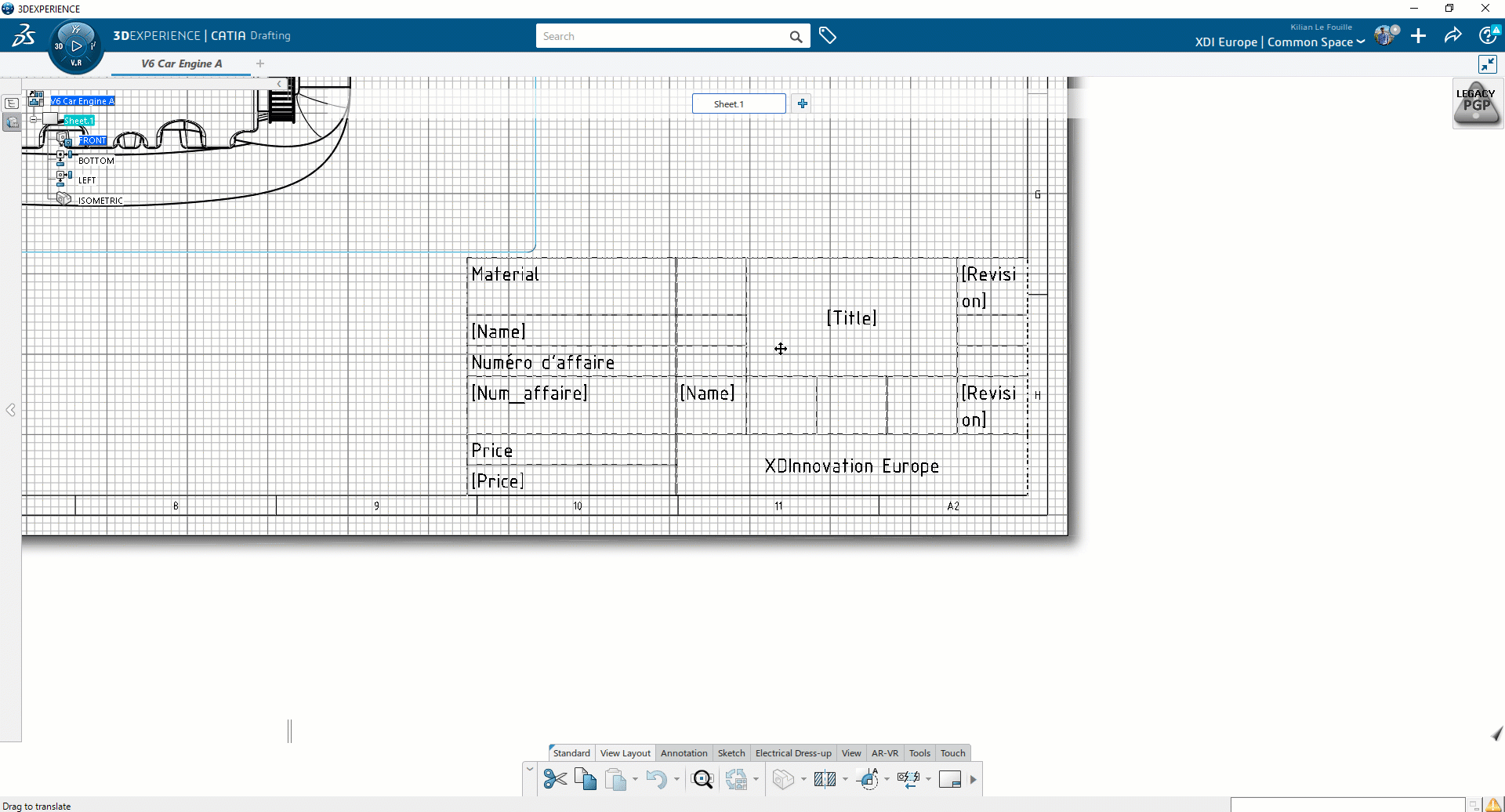Click the Undo icon
Viewport: 1505px width, 812px height.
658,779
